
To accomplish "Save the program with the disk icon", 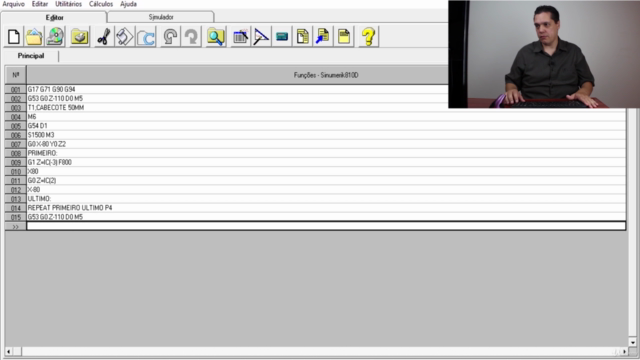I will [56, 37].
